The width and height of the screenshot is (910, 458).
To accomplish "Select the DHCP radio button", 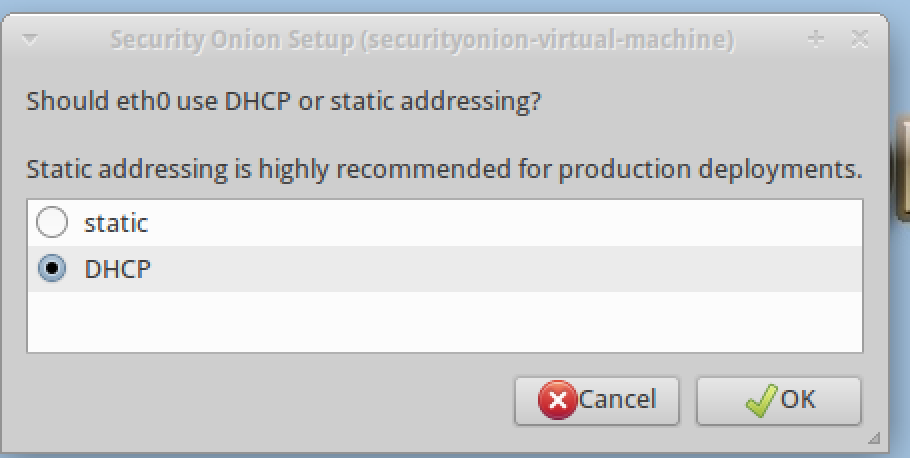I will pyautogui.click(x=51, y=268).
